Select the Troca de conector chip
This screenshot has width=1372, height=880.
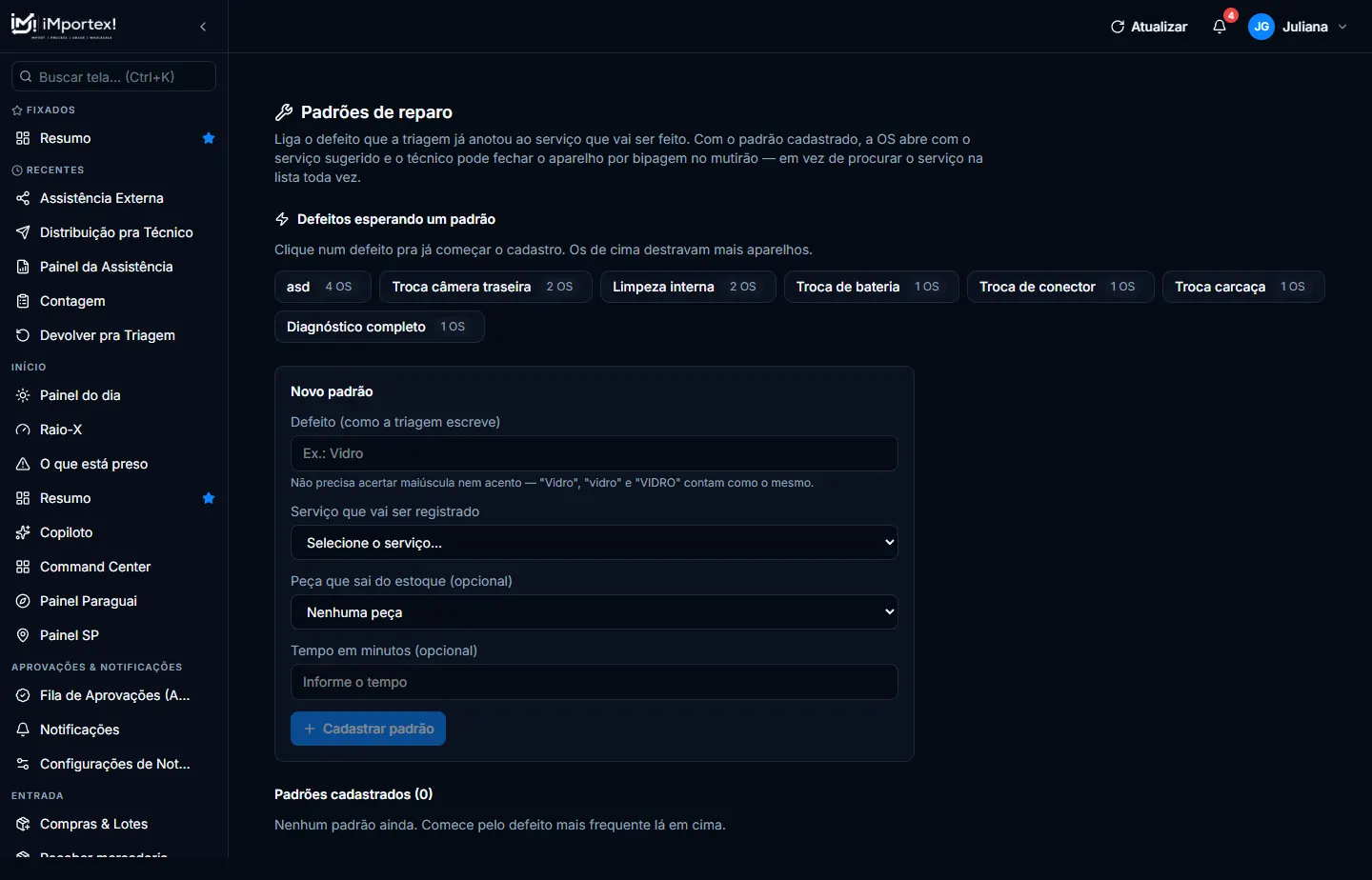coord(1061,287)
